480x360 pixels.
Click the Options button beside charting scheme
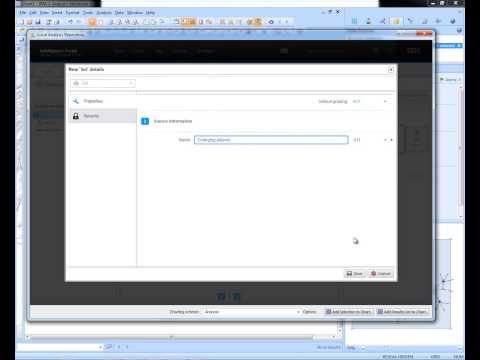point(310,312)
